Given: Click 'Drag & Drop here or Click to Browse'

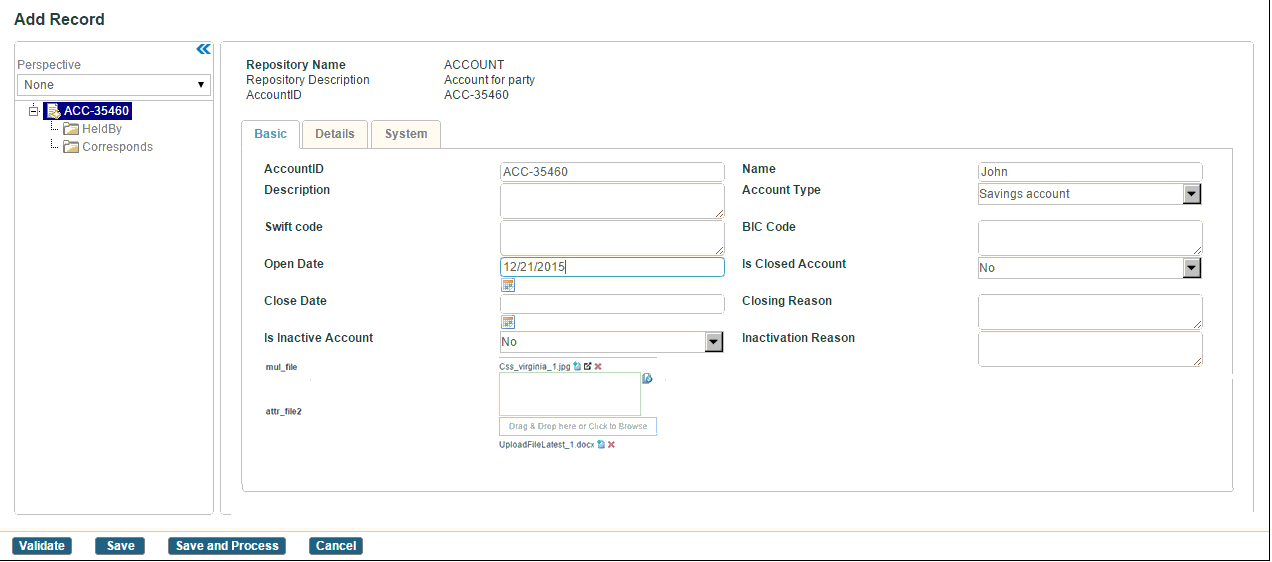Looking at the screenshot, I should [x=578, y=427].
